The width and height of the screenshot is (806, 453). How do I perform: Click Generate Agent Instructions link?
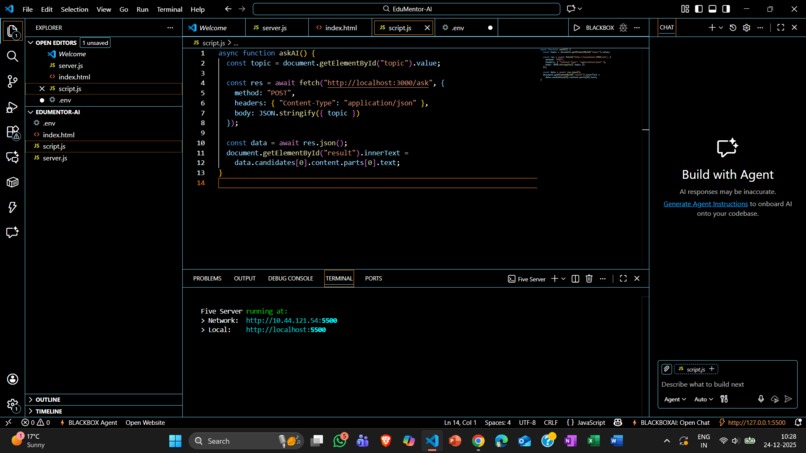(x=705, y=204)
